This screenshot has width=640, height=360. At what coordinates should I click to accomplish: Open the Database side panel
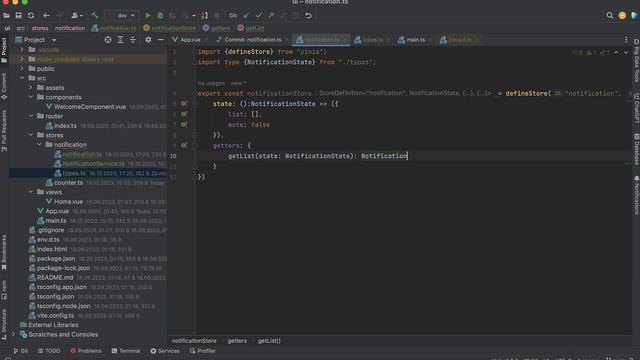636,149
